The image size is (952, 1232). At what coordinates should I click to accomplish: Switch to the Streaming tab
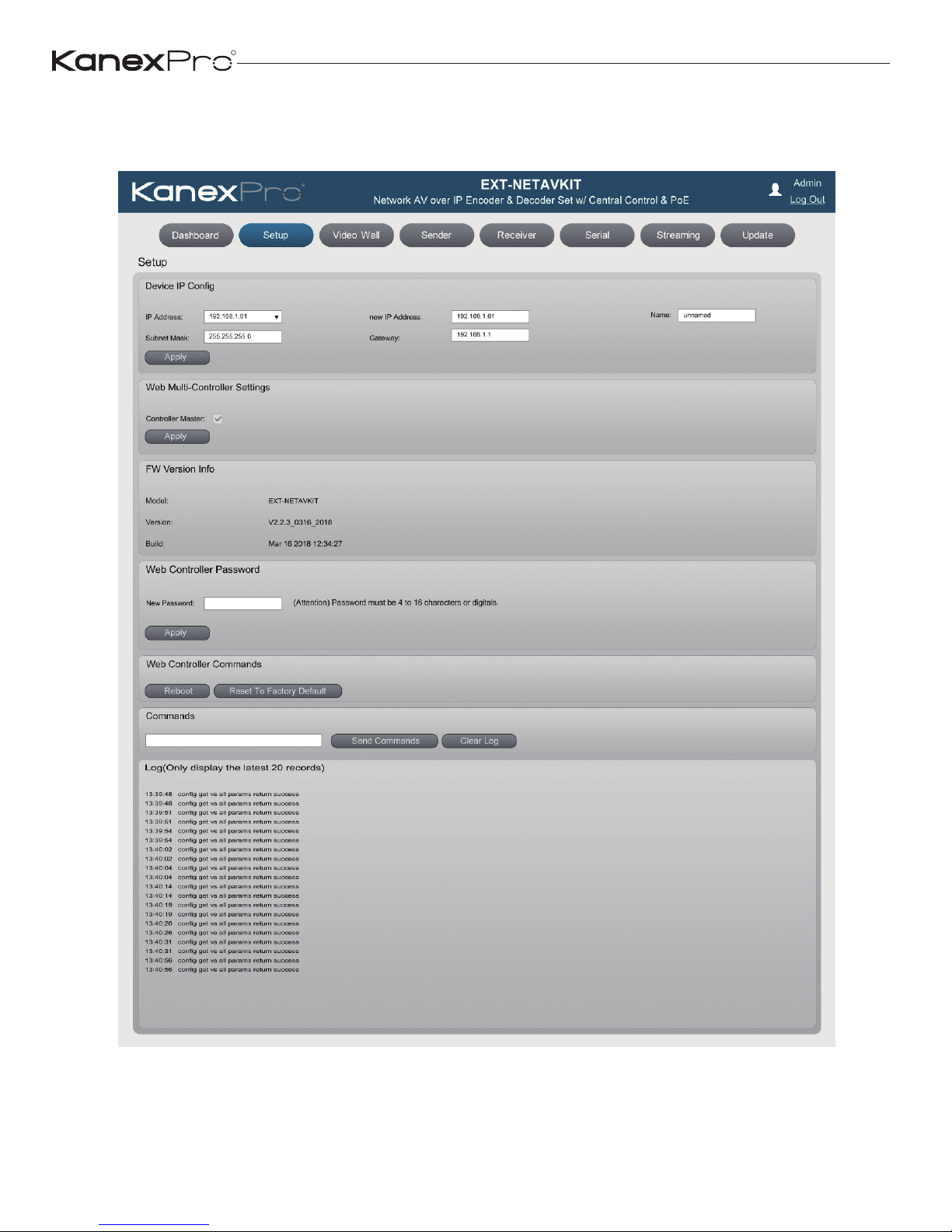[x=678, y=236]
